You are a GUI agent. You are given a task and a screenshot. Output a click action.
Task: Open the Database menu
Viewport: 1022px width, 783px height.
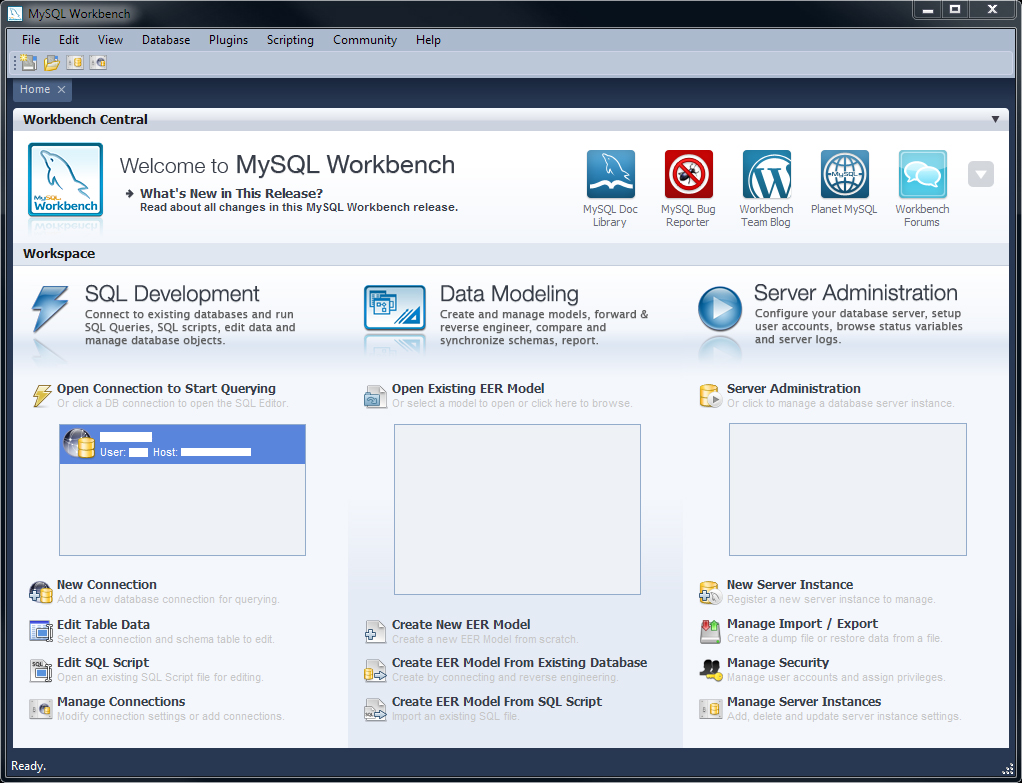click(166, 40)
